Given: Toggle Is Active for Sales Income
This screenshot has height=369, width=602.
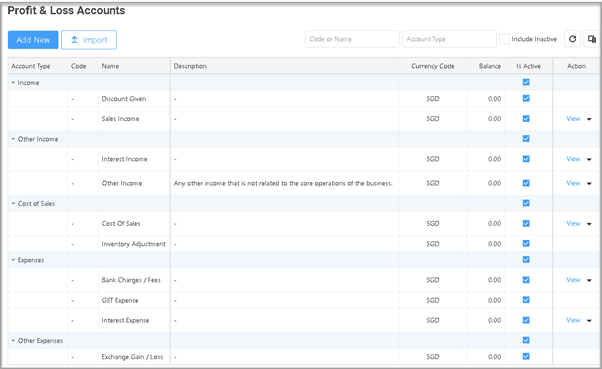Looking at the screenshot, I should 526,119.
